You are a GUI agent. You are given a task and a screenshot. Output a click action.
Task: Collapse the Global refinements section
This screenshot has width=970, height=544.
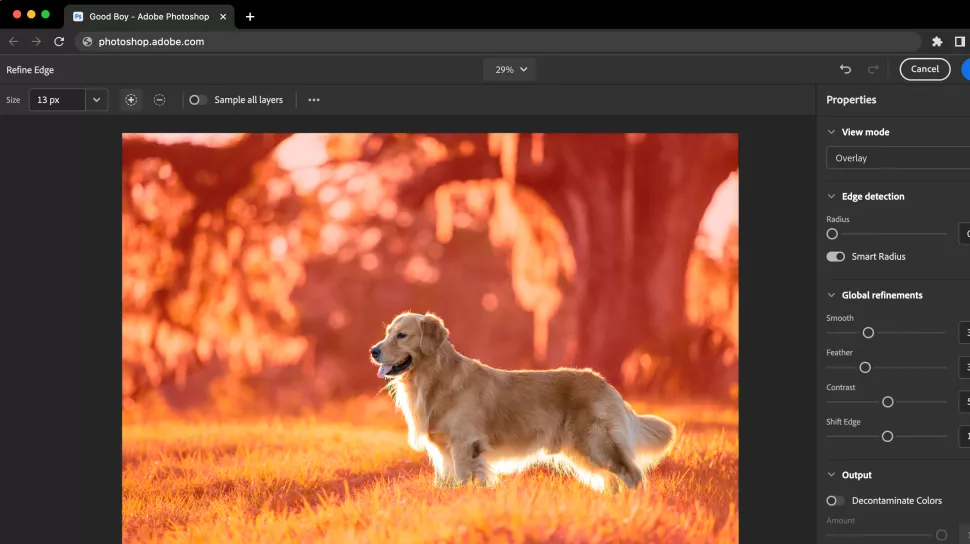click(x=831, y=295)
